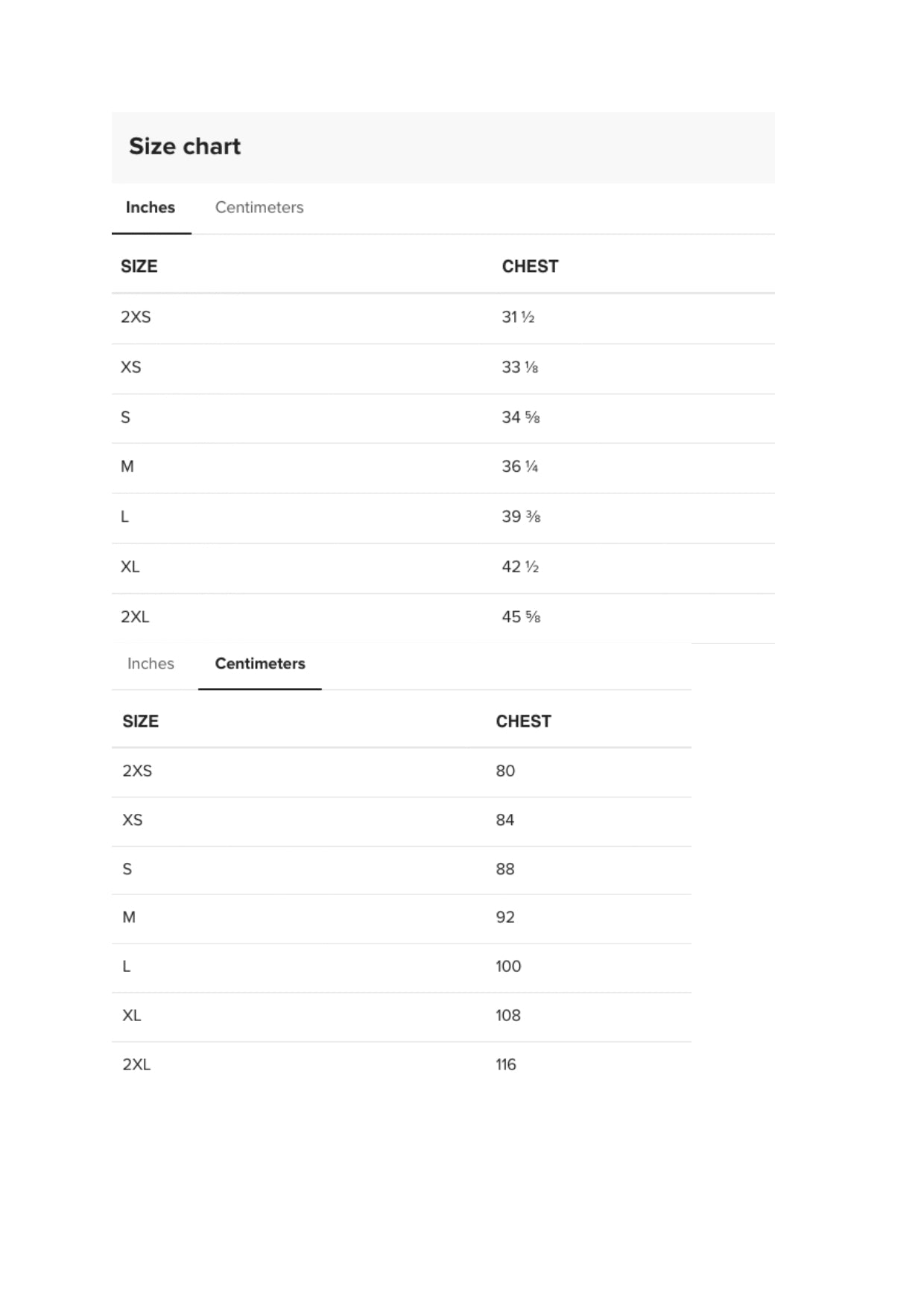Select the chest value 39 ⅜

click(521, 517)
